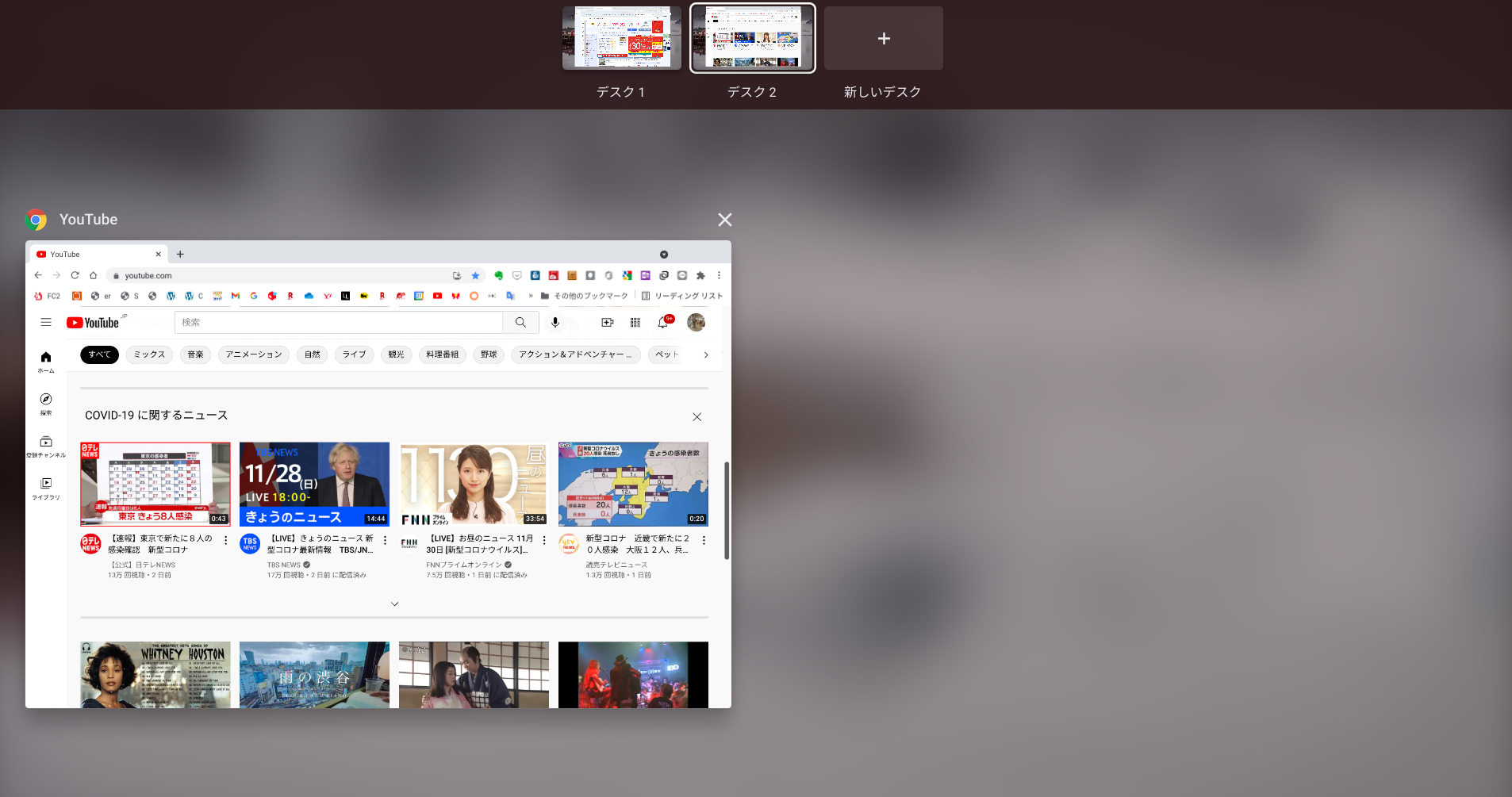Open Subscriptions in YouTube sidebar

46,446
